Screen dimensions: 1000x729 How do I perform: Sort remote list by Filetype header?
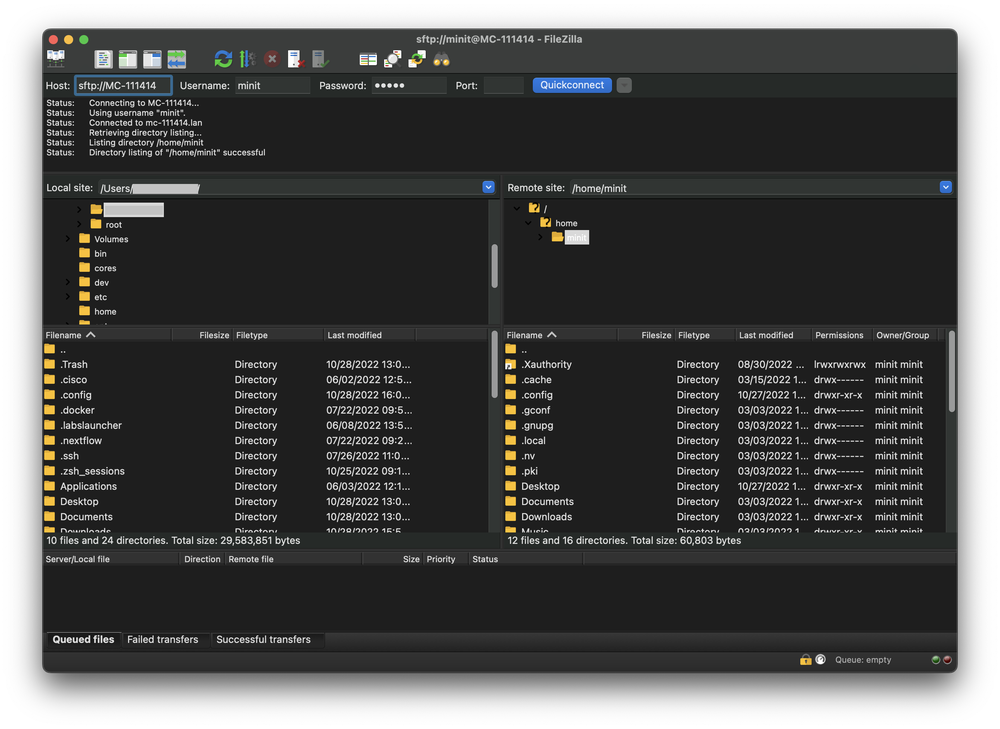click(x=705, y=335)
